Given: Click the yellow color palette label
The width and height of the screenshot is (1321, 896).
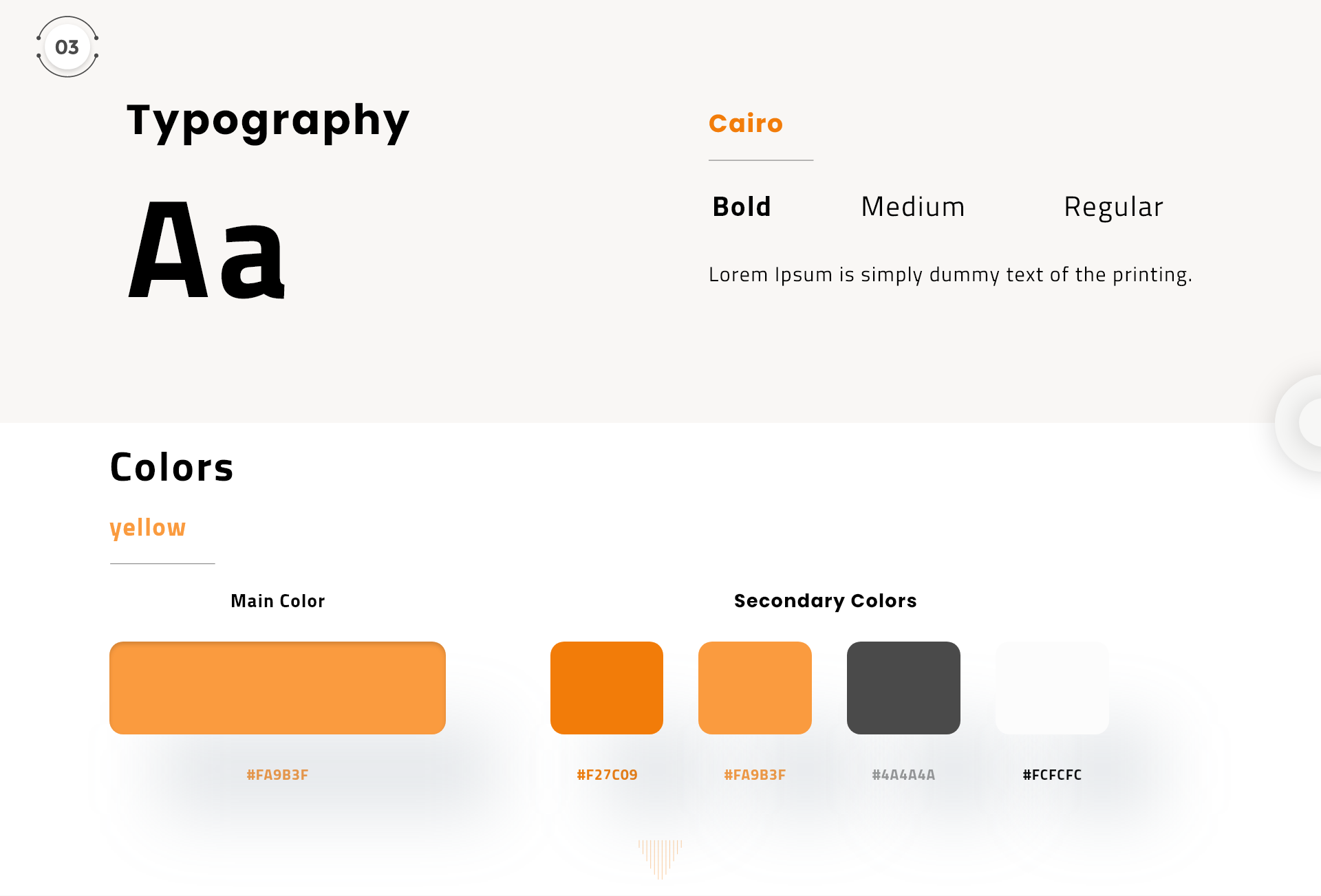Looking at the screenshot, I should point(148,528).
